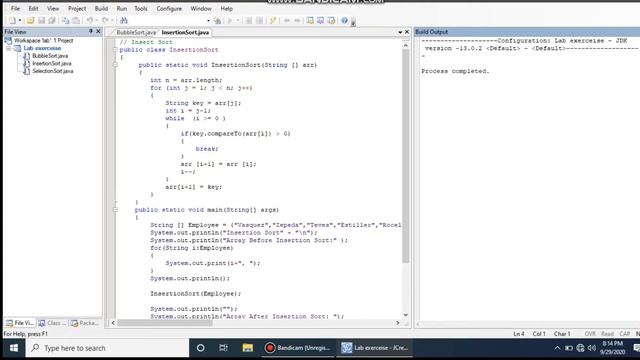This screenshot has width=640, height=360.
Task: Click the editor vertical scrollbar thumb
Action: point(405,156)
